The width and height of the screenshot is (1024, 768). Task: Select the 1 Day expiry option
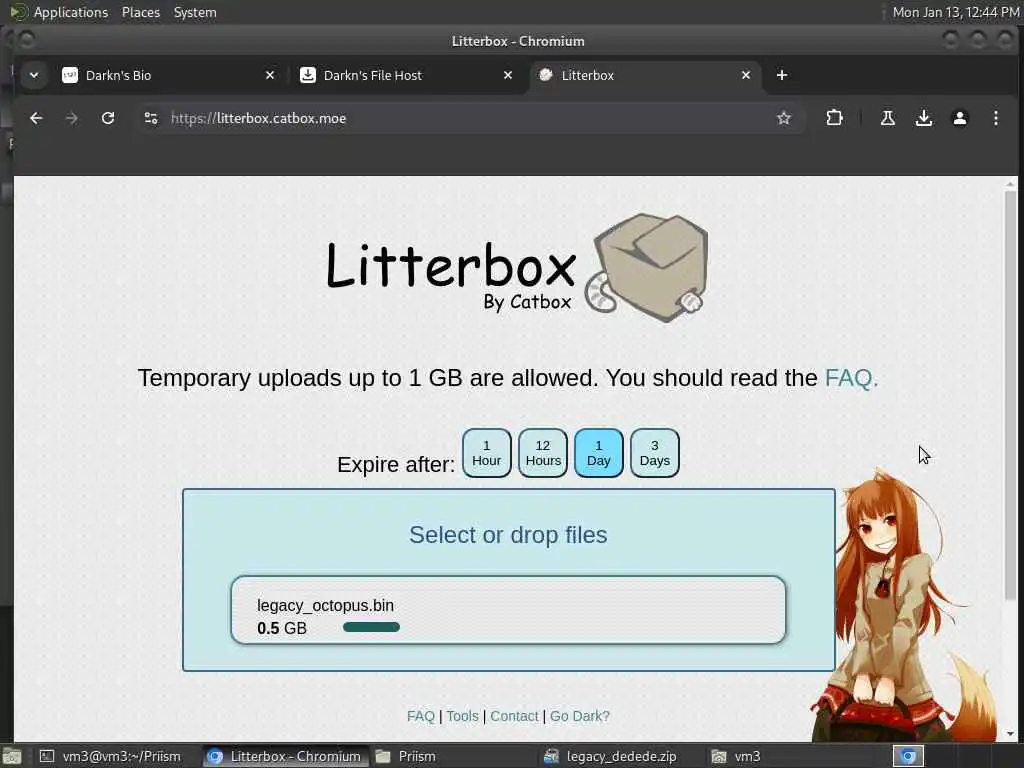[599, 453]
